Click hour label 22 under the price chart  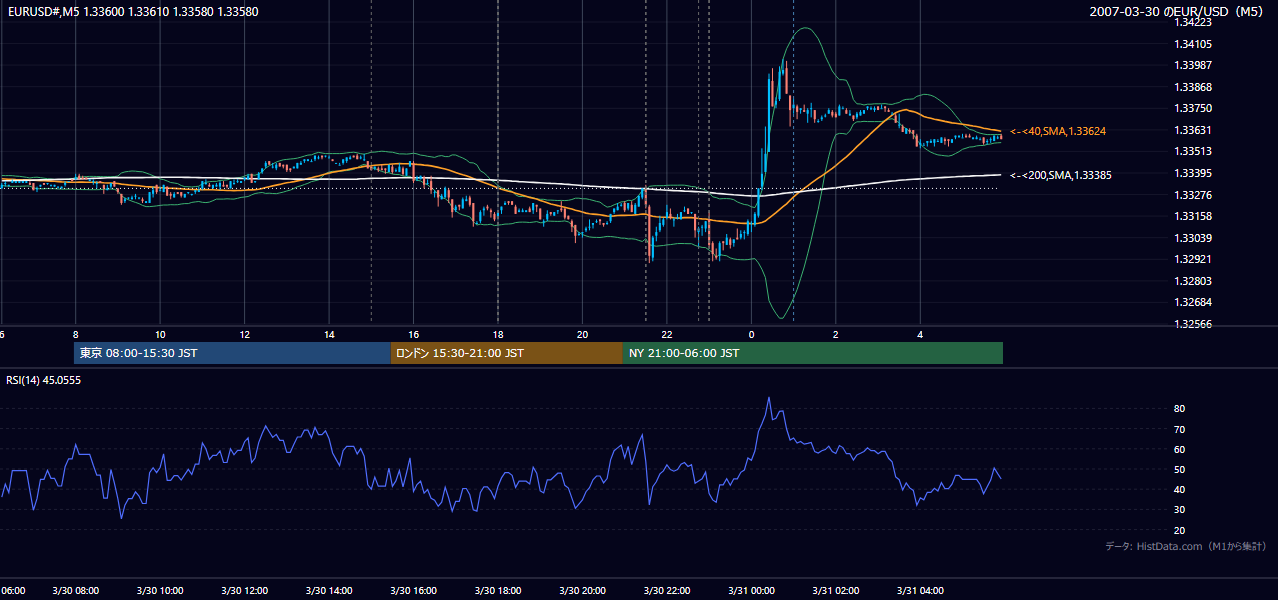(x=667, y=335)
